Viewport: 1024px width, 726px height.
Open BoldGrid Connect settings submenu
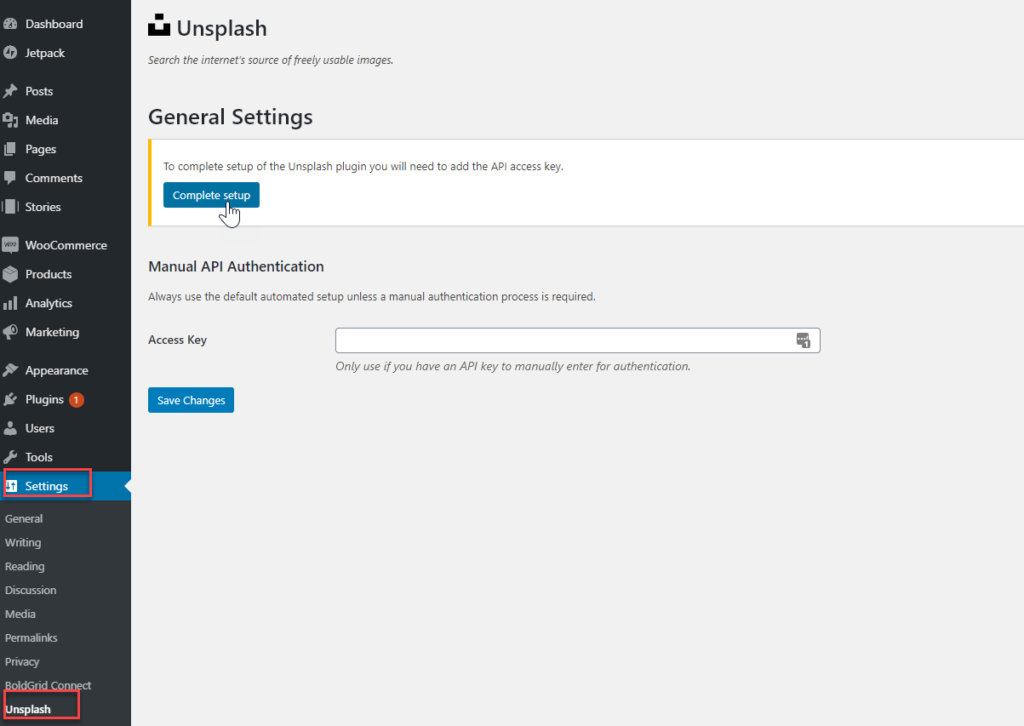[x=48, y=685]
